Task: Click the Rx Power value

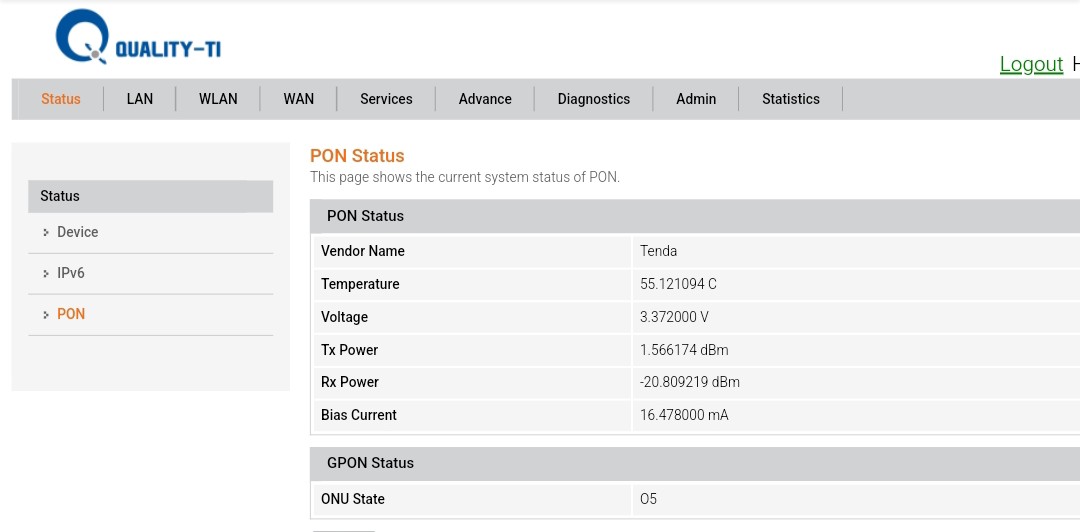Action: (x=690, y=382)
